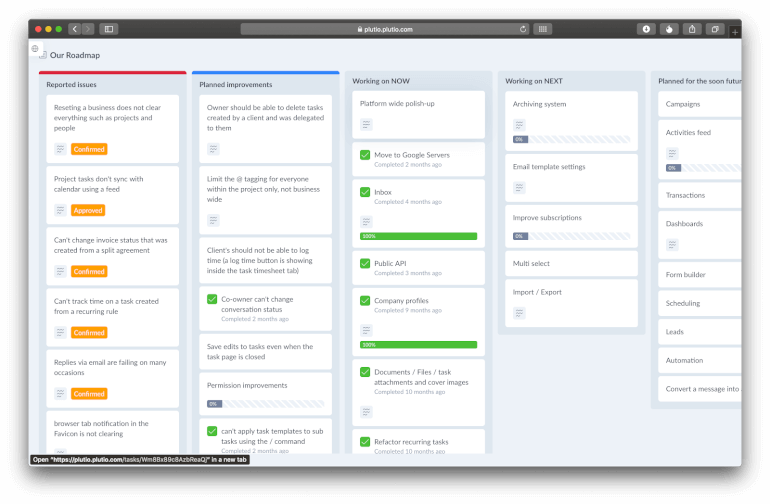Open description icon on Email template settings card
The height and width of the screenshot is (504, 770).
519,188
